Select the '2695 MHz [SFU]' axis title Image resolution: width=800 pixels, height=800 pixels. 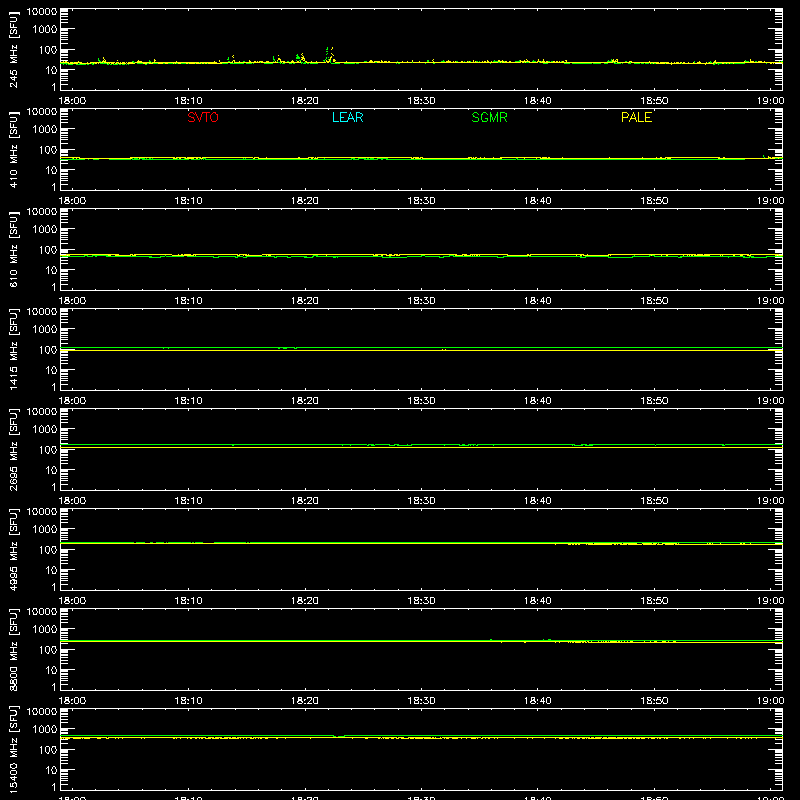point(13,449)
